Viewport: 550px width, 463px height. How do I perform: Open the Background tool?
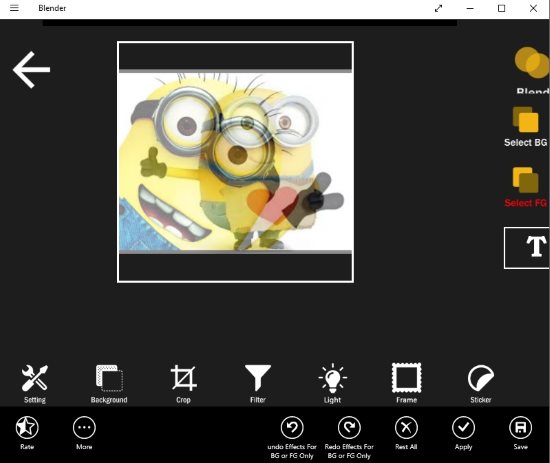point(109,384)
